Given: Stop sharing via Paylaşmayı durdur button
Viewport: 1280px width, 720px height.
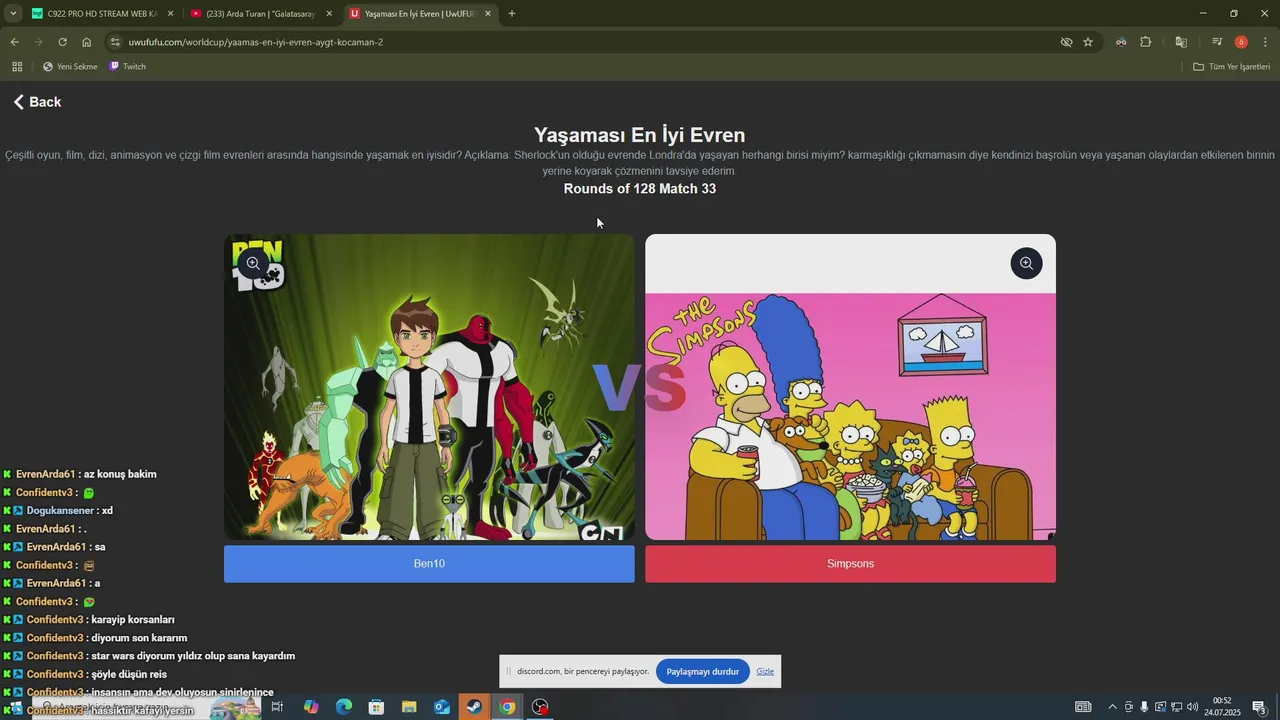Looking at the screenshot, I should [x=702, y=671].
